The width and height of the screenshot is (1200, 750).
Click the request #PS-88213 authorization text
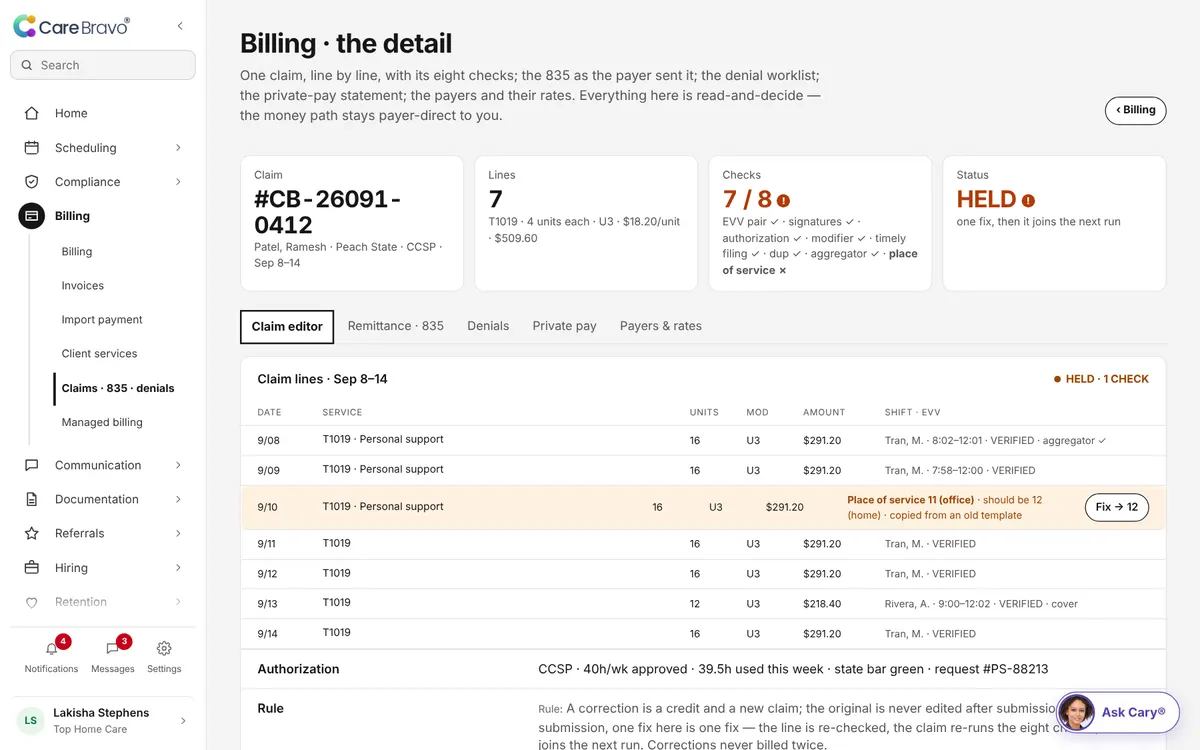992,669
